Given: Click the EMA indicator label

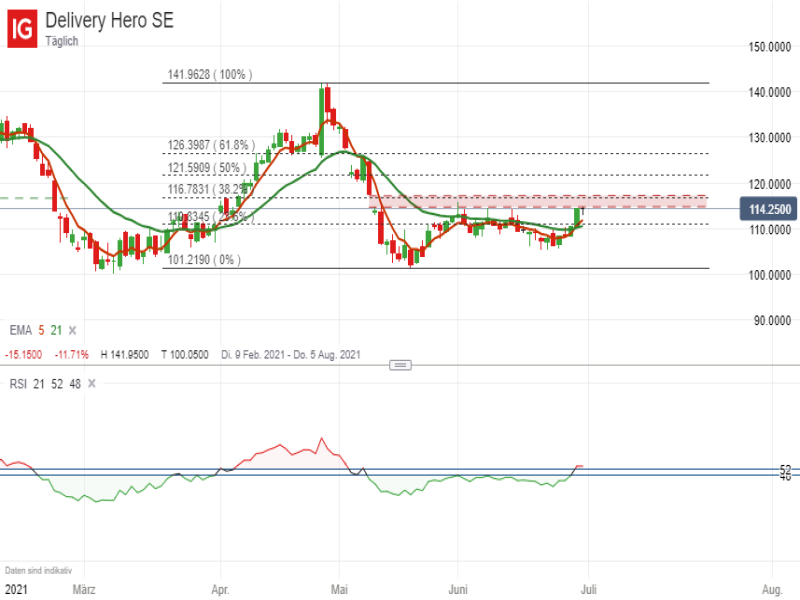Looking at the screenshot, I should (20, 331).
